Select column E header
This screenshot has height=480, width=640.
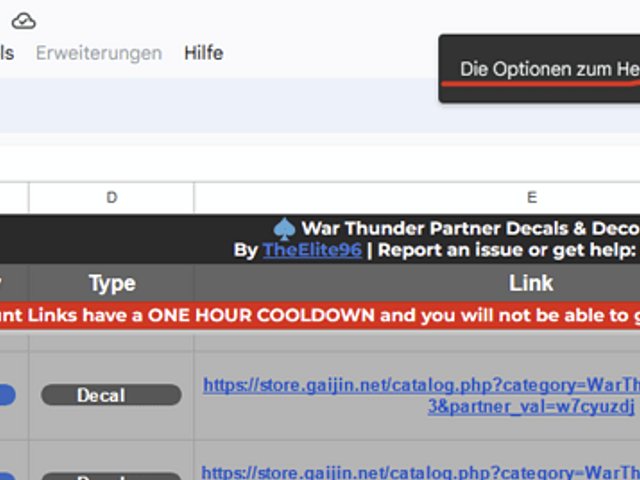[x=530, y=198]
